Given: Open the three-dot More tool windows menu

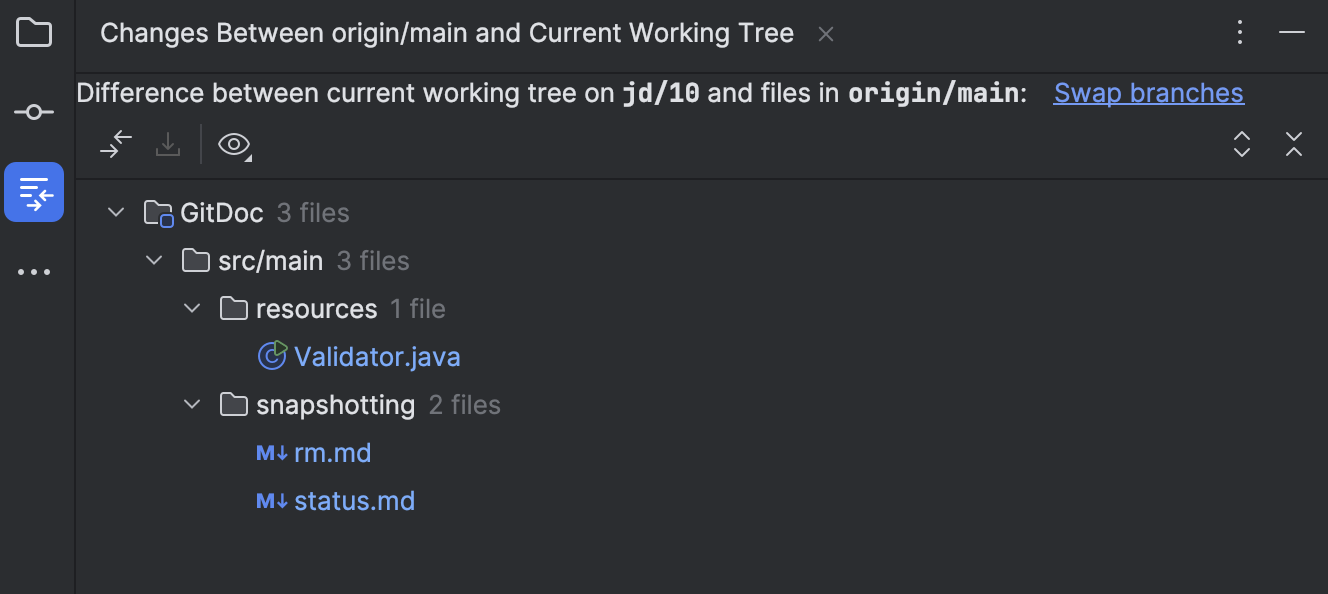Looking at the screenshot, I should [x=34, y=271].
